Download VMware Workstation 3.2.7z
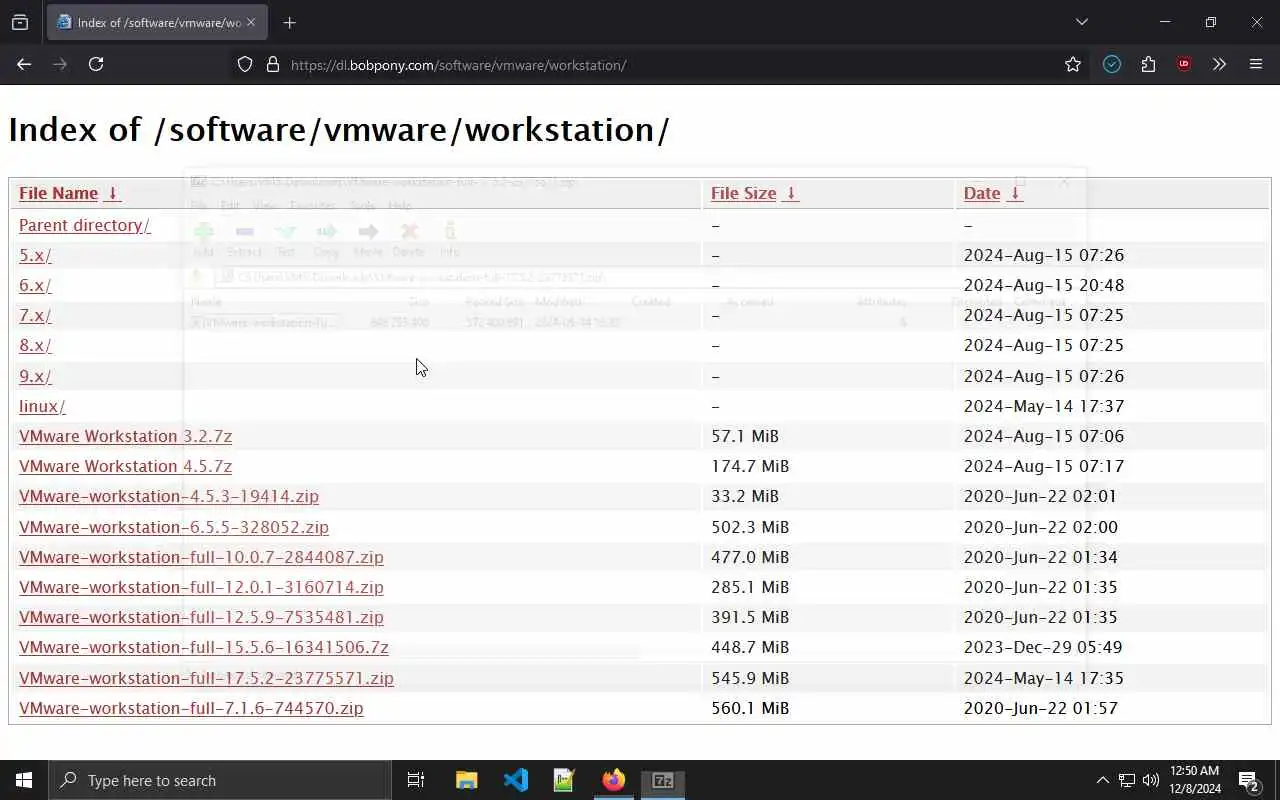 (125, 436)
